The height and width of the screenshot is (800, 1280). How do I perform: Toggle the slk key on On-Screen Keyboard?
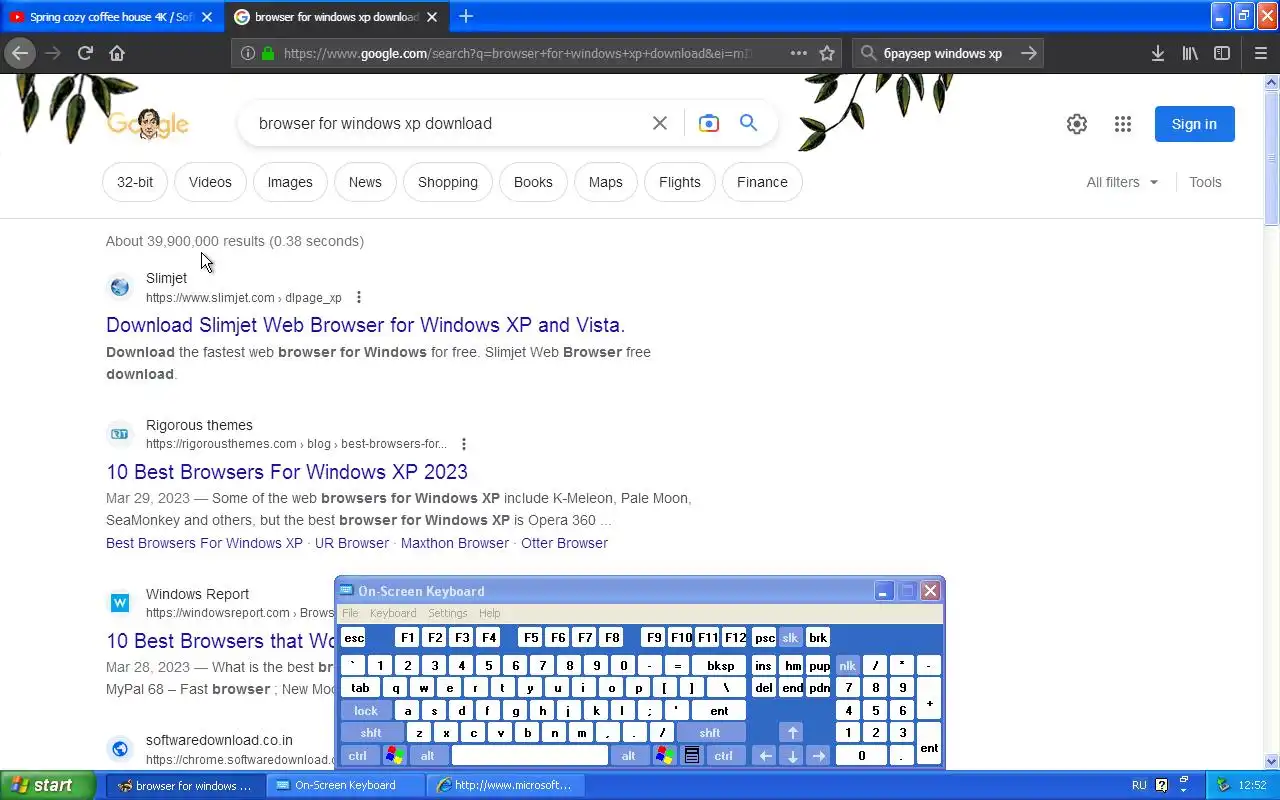[x=790, y=638]
